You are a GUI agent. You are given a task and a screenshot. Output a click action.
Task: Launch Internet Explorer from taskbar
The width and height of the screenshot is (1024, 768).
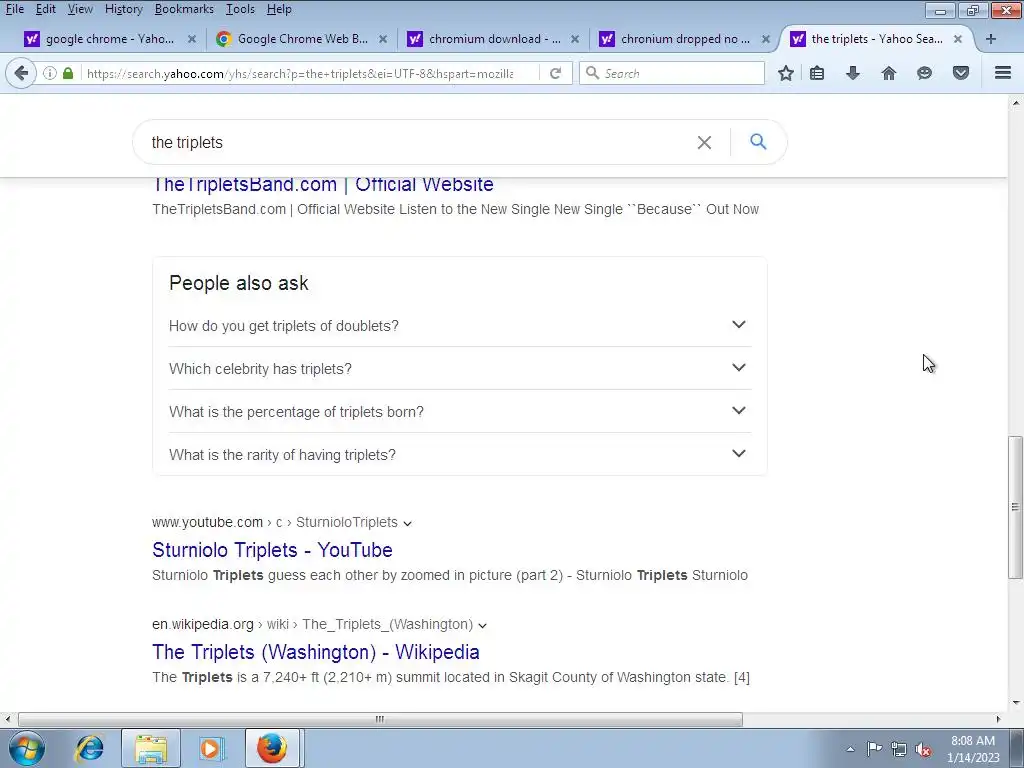pos(89,748)
